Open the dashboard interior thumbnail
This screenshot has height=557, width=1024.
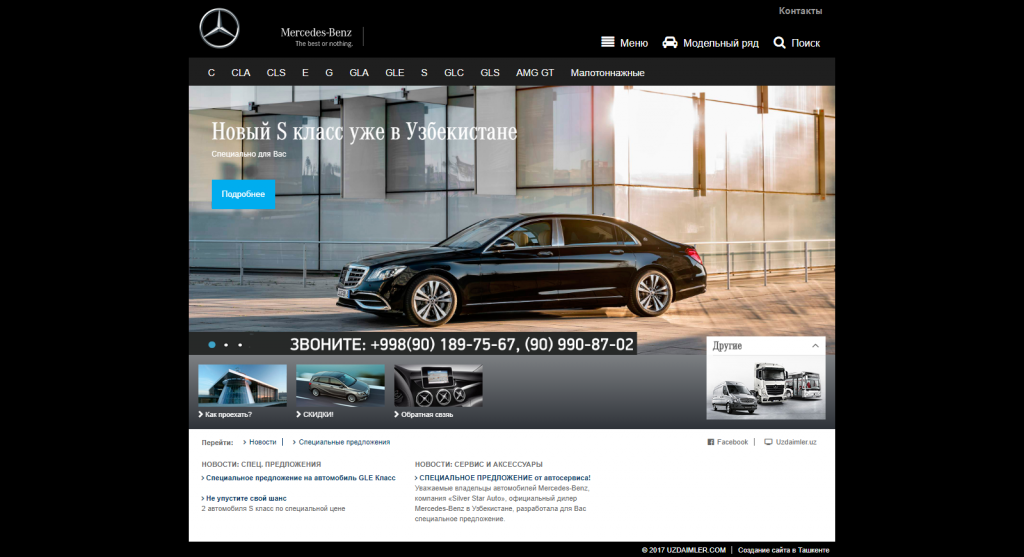[438, 385]
